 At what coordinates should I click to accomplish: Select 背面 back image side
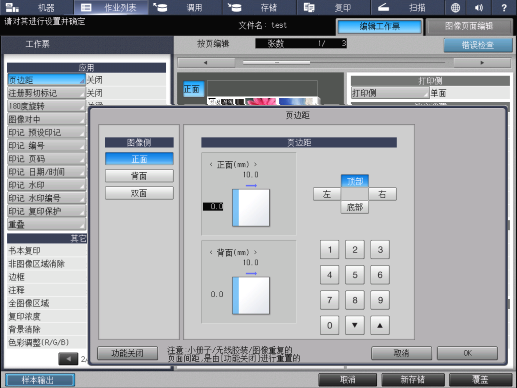pos(139,176)
